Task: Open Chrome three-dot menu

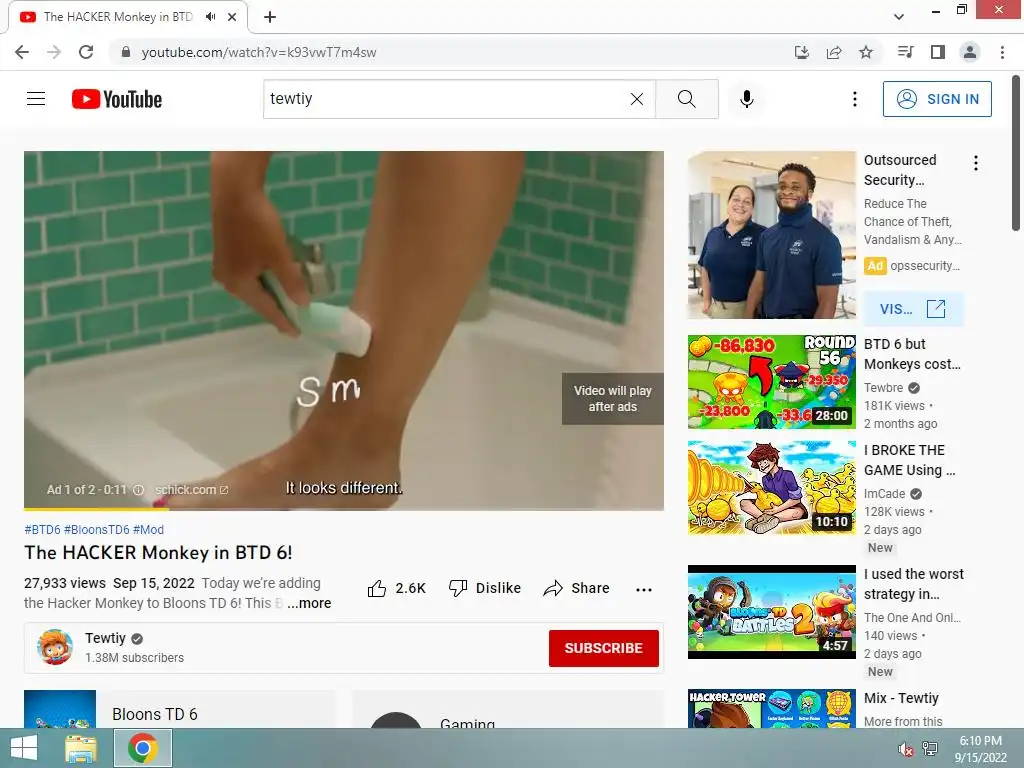Action: (1002, 52)
